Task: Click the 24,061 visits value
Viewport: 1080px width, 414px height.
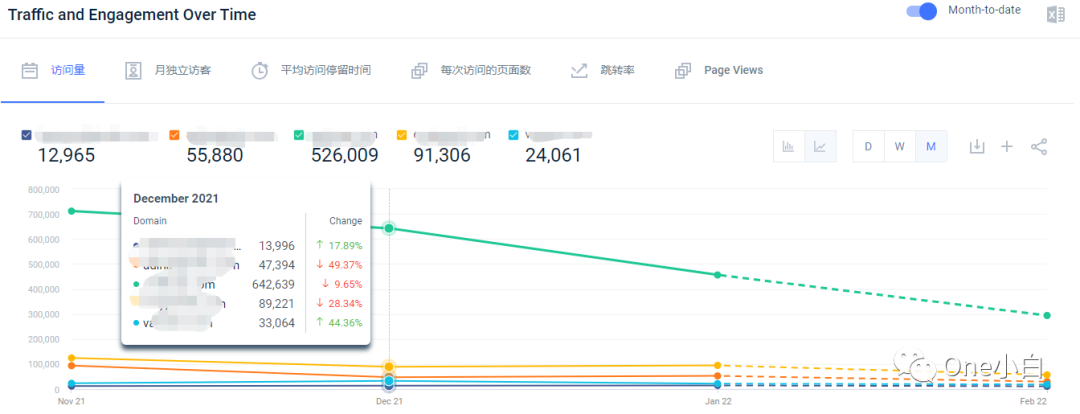Action: tap(553, 155)
